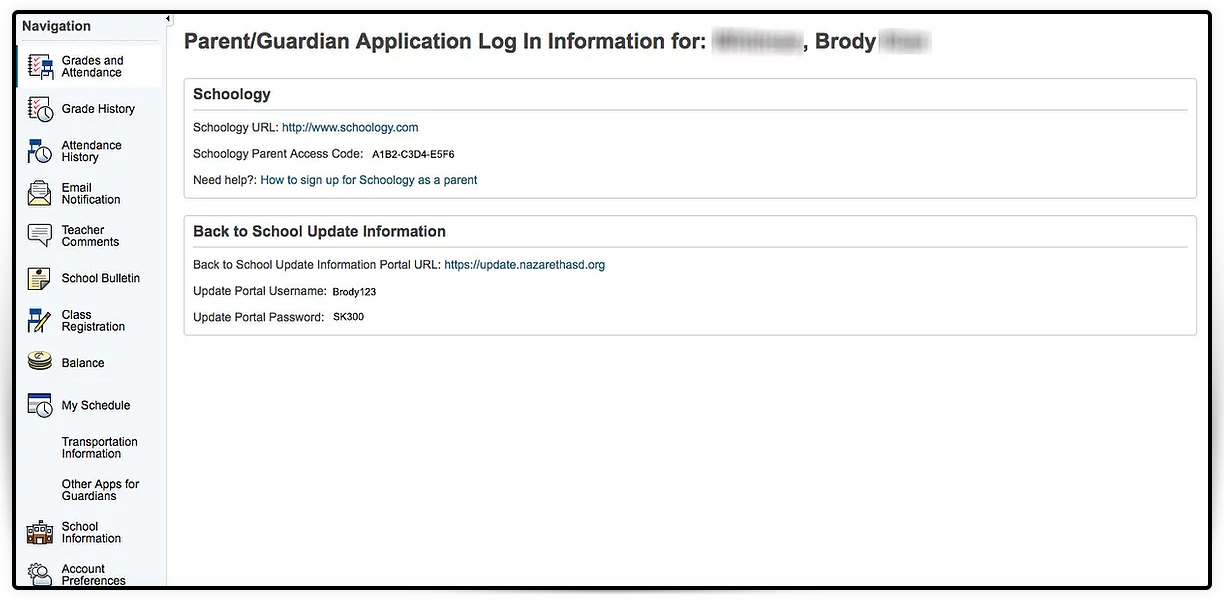This screenshot has height=600, width=1224.
Task: Select the Class Registration pencil icon
Action: [x=40, y=321]
